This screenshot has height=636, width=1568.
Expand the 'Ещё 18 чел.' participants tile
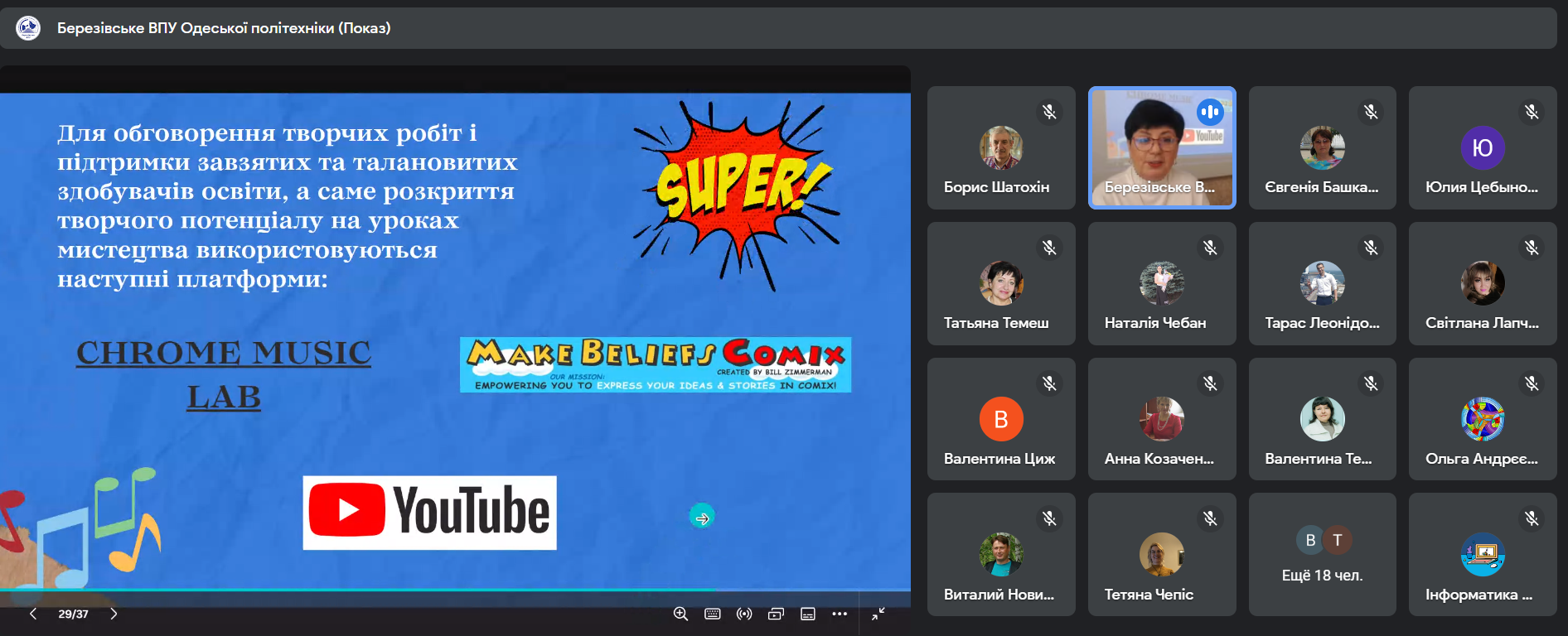tap(1322, 555)
